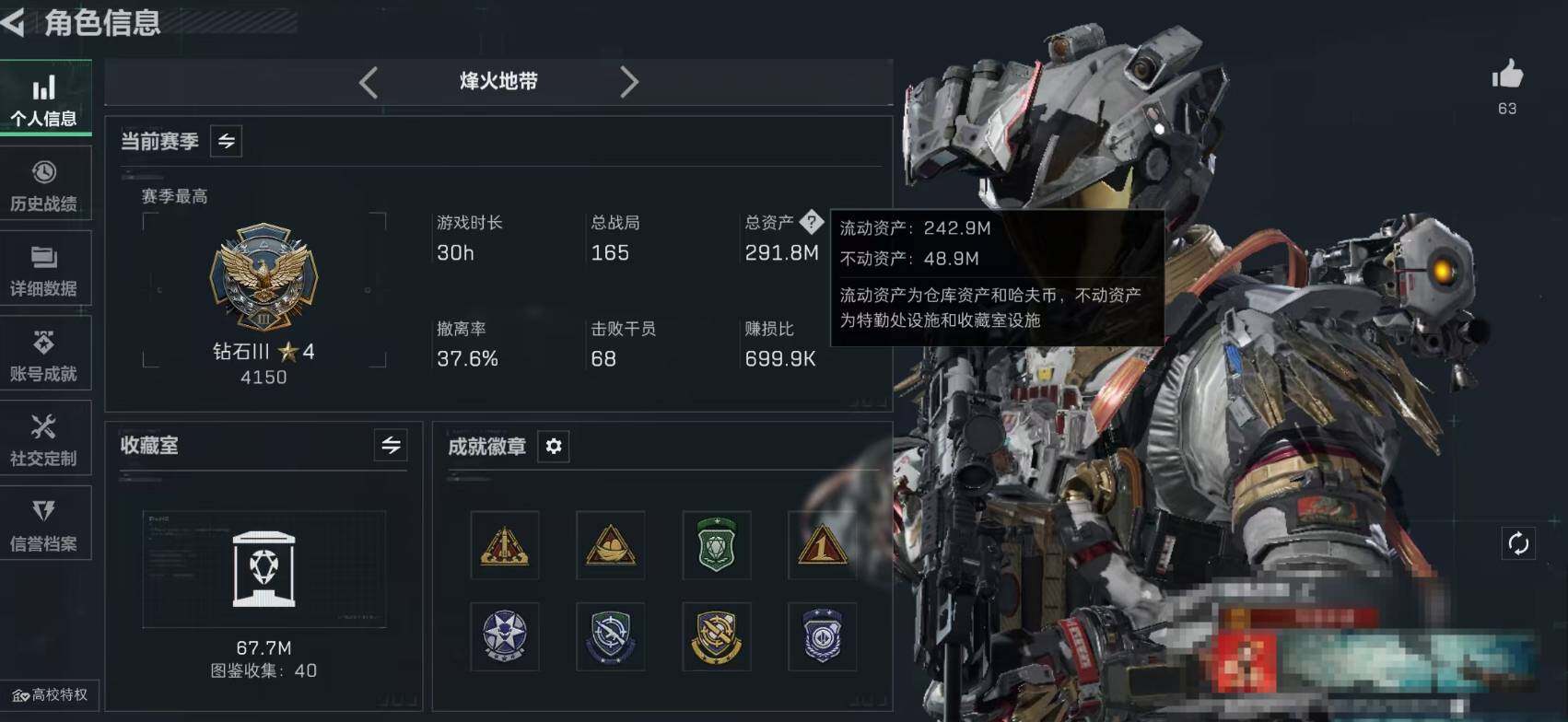The image size is (1568, 722).
Task: Open the 收藏室 display case thumbnail
Action: click(264, 569)
